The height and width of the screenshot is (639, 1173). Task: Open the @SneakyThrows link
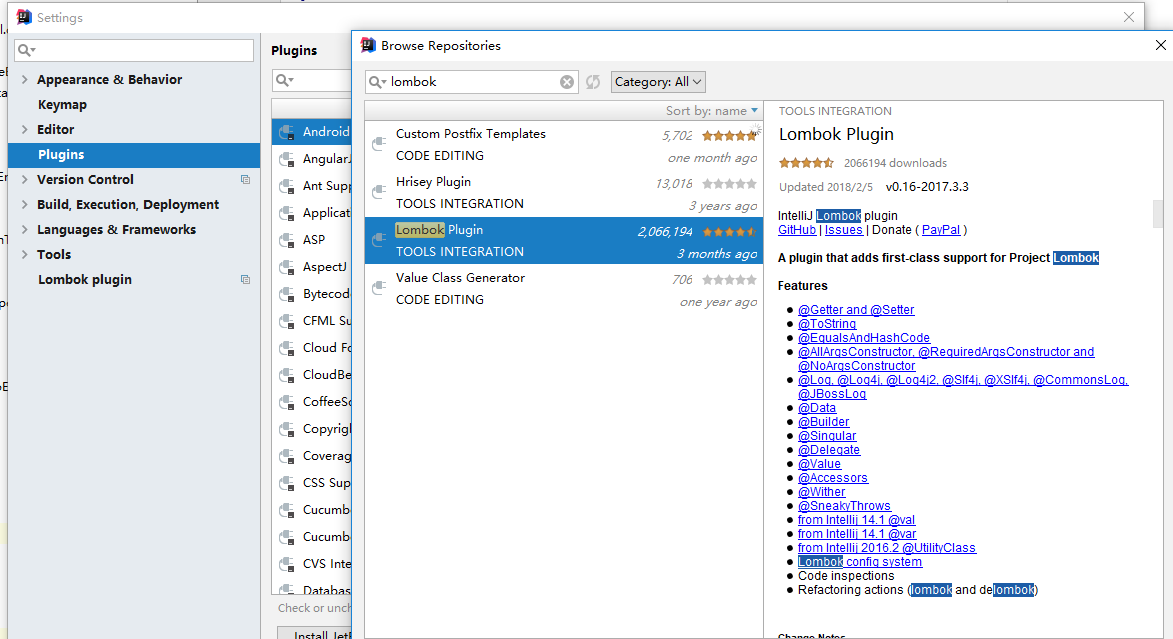pos(844,506)
